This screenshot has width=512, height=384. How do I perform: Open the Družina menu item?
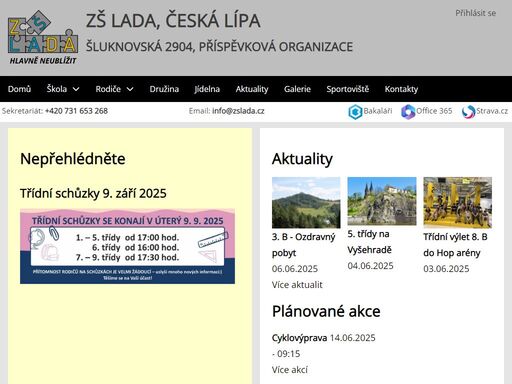pyautogui.click(x=164, y=89)
